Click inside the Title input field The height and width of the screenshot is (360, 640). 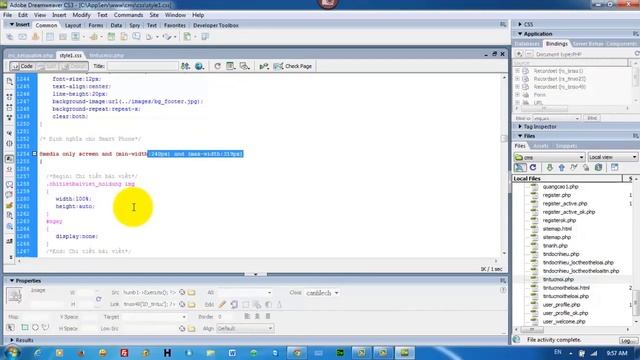pos(142,66)
